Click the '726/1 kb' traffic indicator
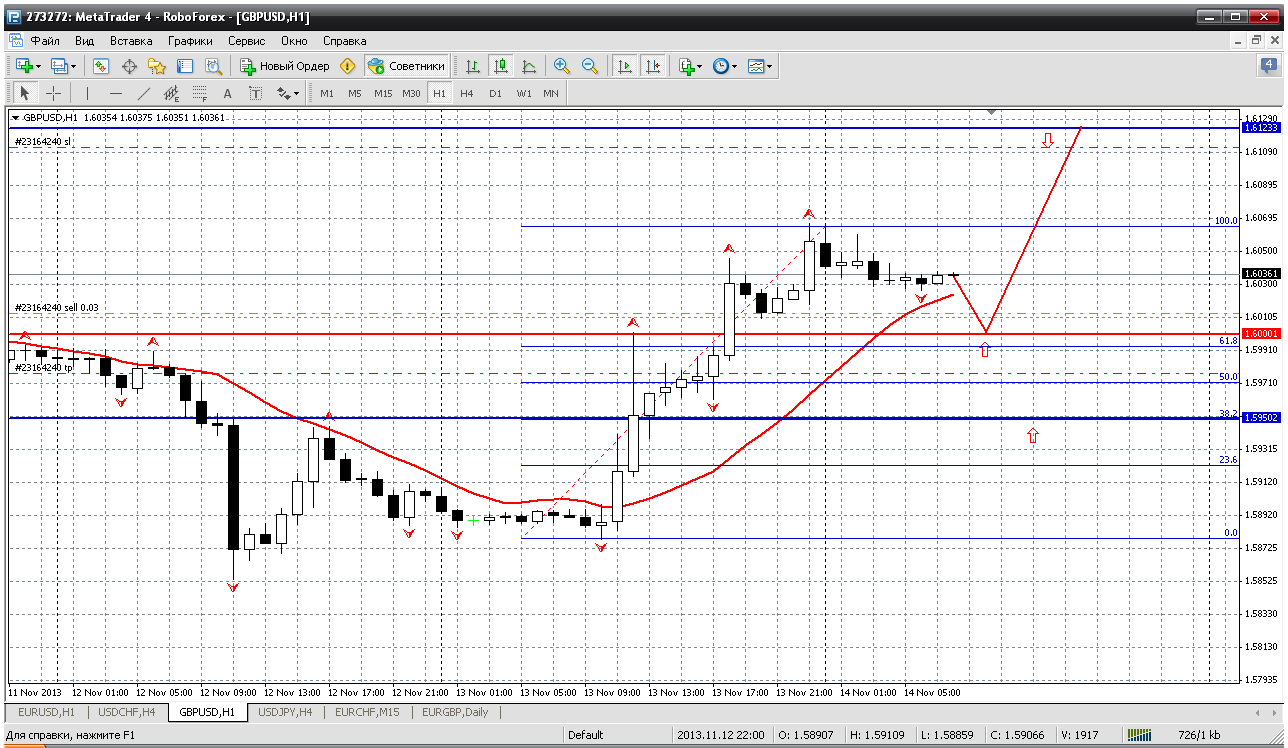1288x748 pixels. tap(1201, 735)
